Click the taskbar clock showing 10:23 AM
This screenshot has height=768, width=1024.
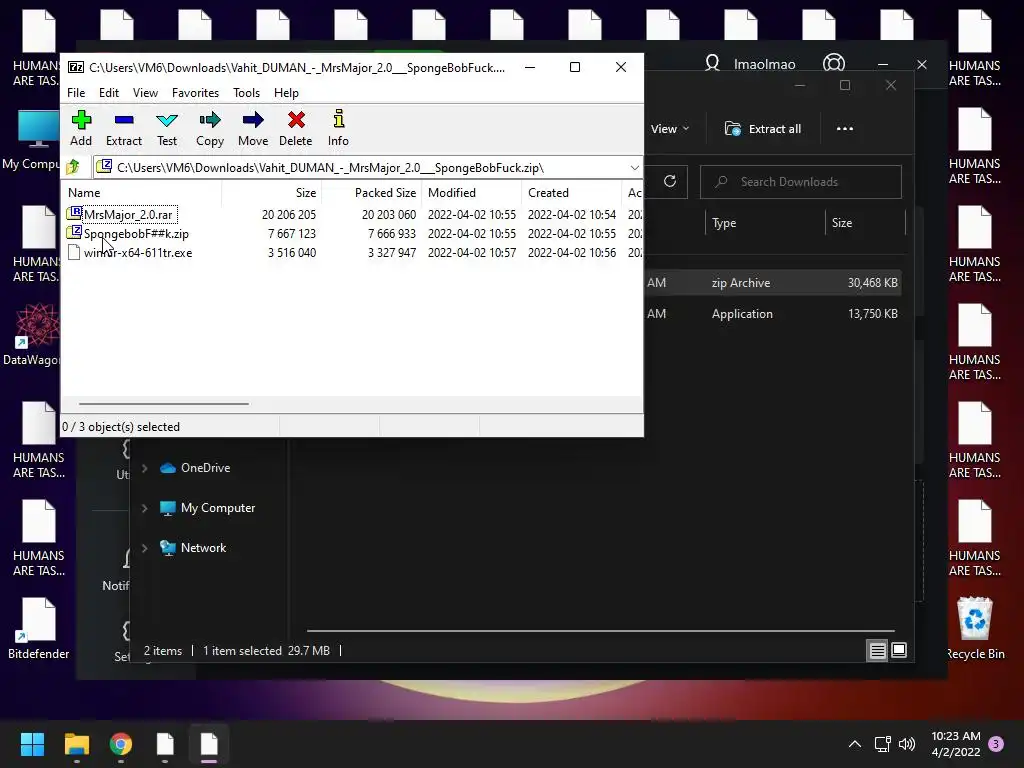click(x=955, y=744)
